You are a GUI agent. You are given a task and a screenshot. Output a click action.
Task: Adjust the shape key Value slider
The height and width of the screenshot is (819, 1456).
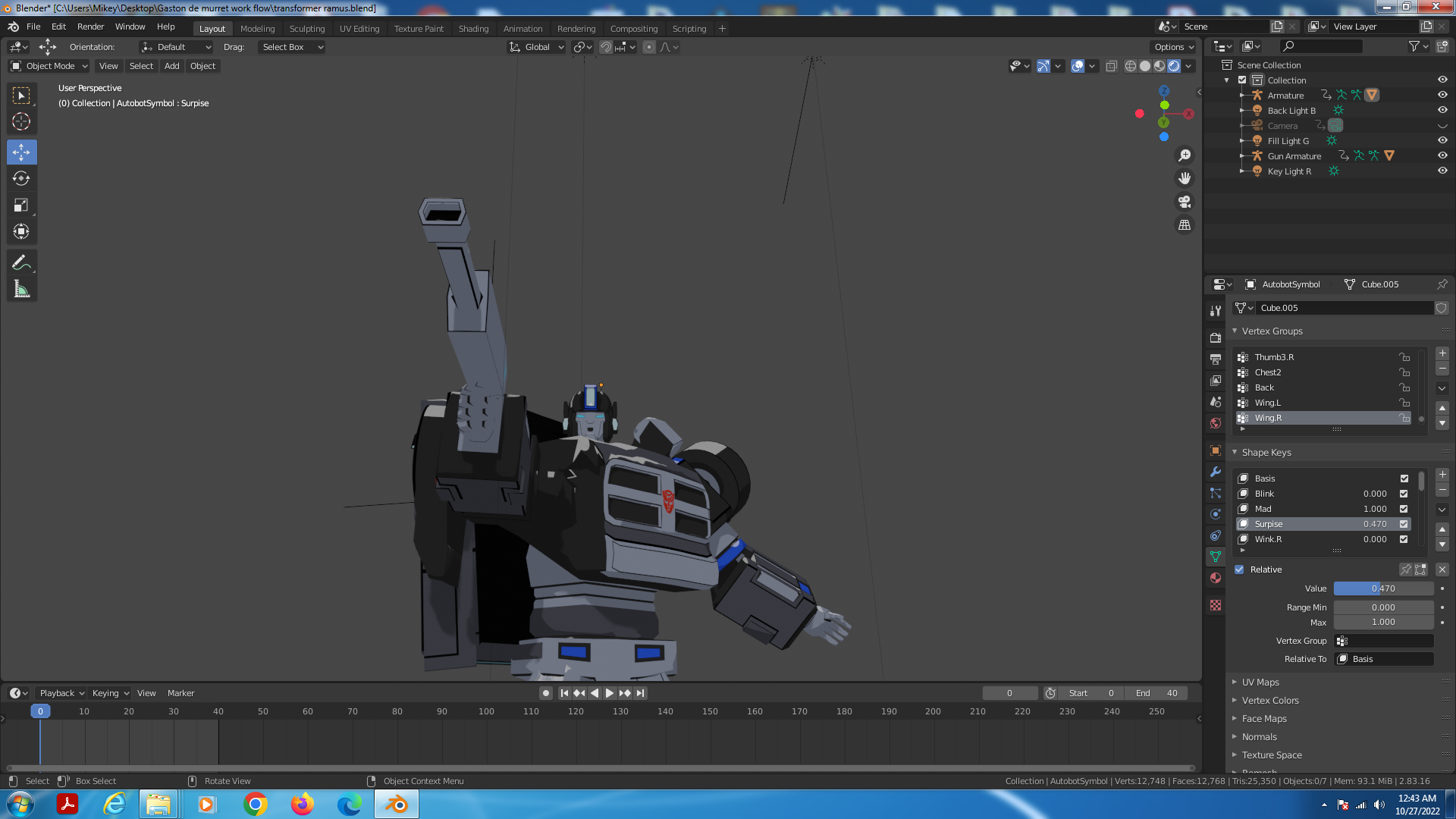[1383, 588]
